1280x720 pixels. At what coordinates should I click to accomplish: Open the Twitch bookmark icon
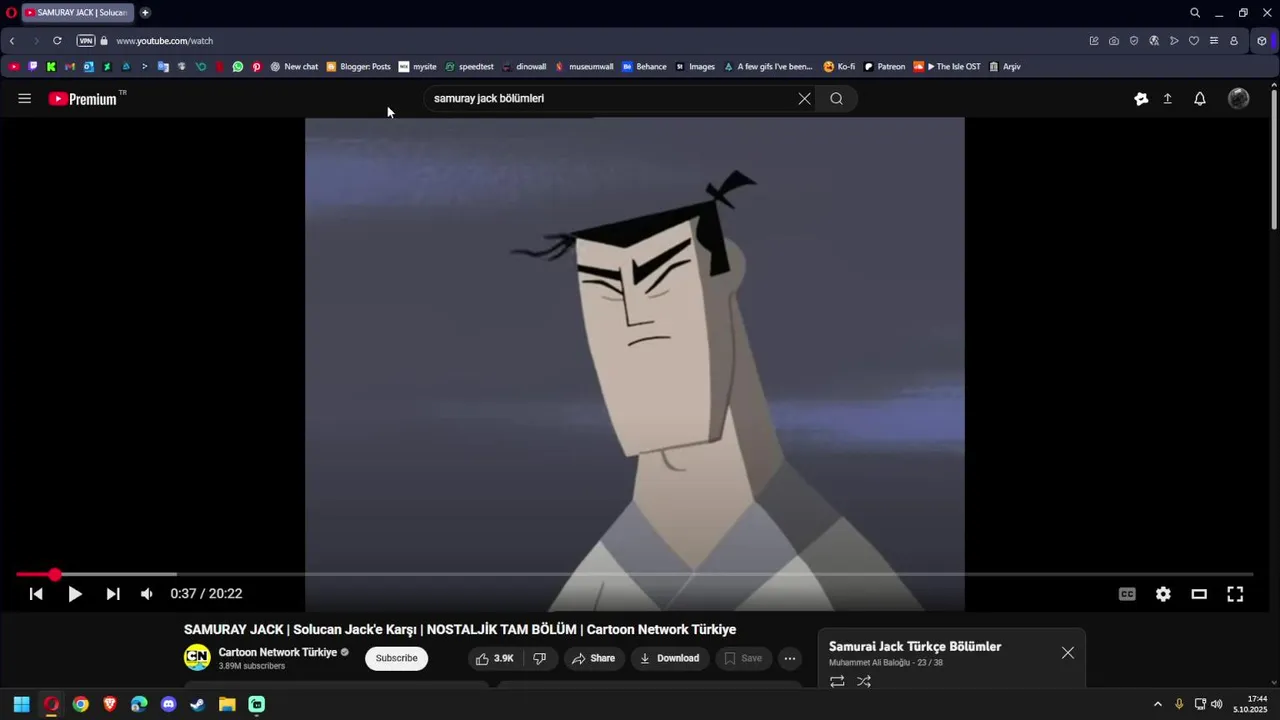pyautogui.click(x=33, y=67)
